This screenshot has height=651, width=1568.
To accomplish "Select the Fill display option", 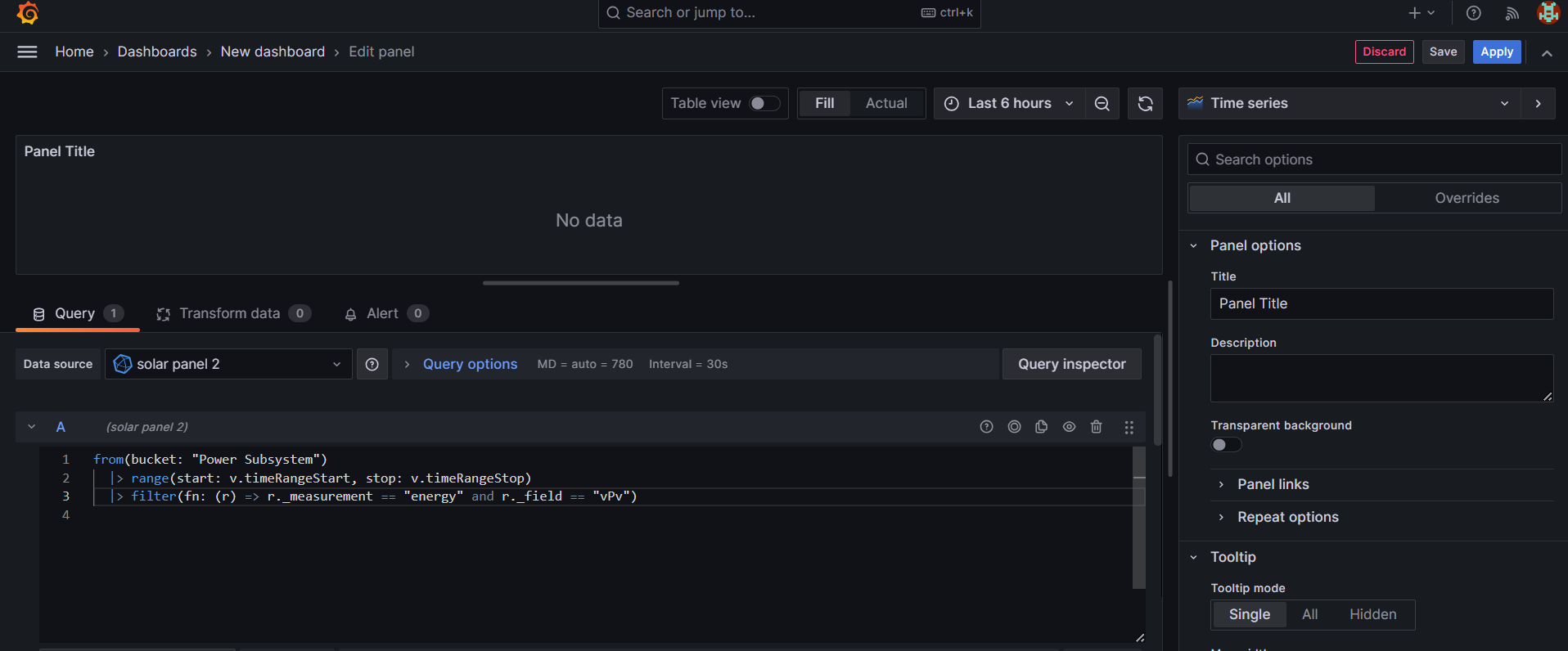I will pyautogui.click(x=825, y=104).
